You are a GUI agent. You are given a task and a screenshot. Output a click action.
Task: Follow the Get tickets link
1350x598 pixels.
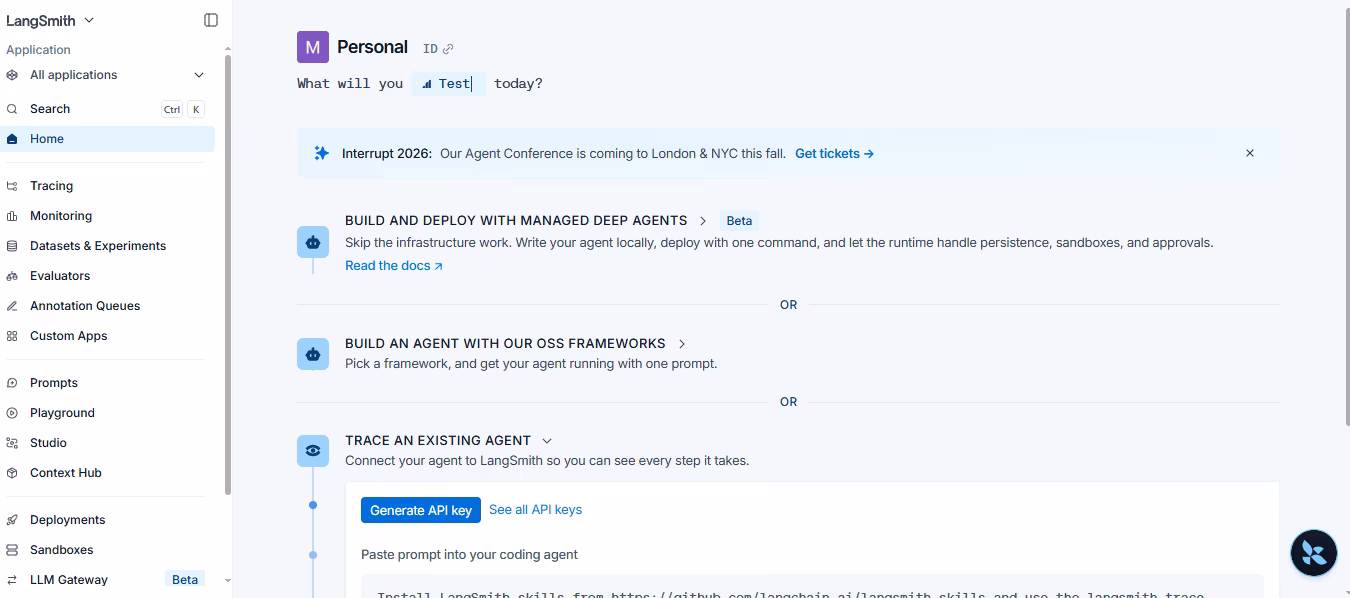tap(835, 153)
